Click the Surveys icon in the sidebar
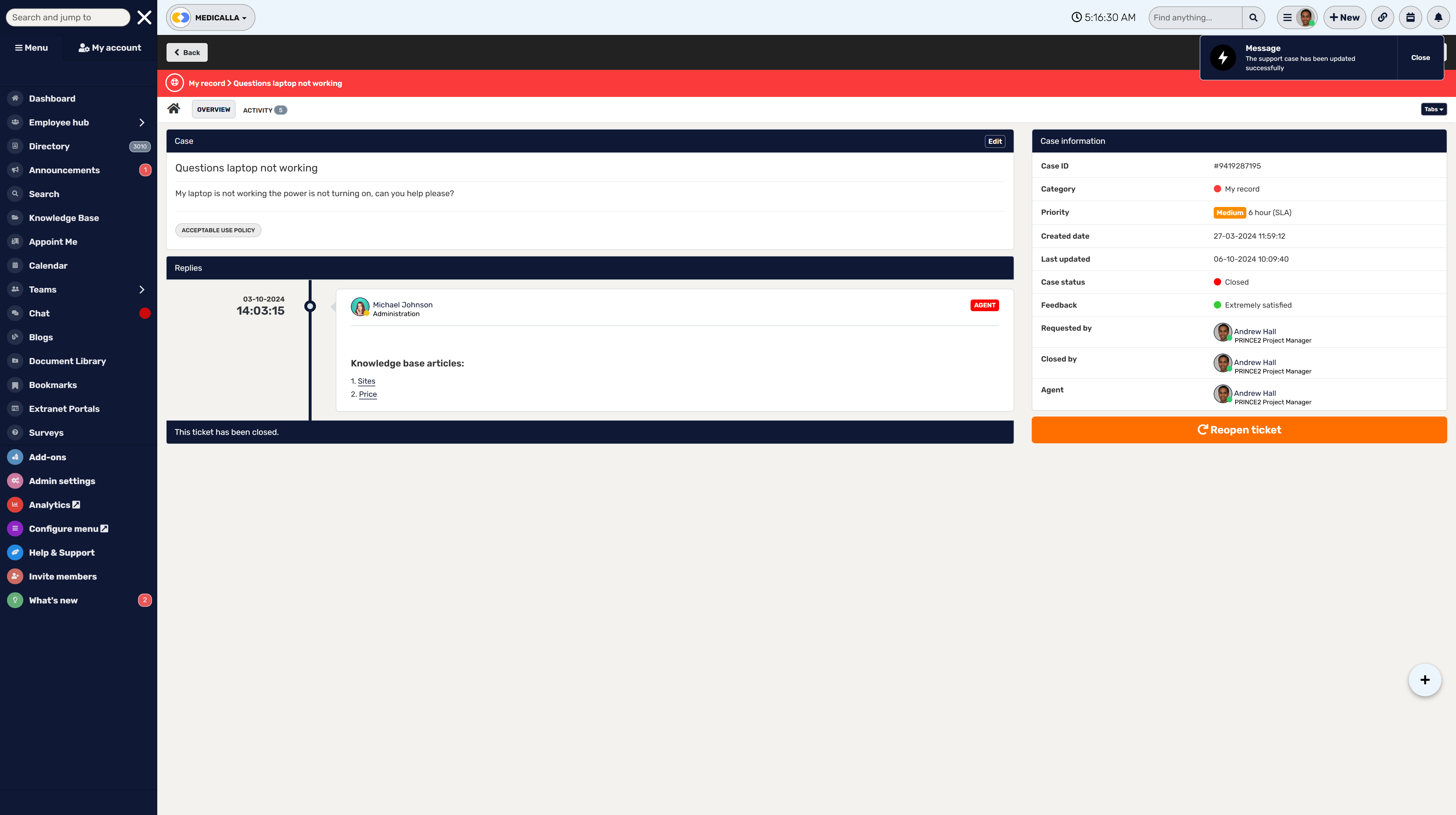Image resolution: width=1456 pixels, height=815 pixels. click(14, 433)
